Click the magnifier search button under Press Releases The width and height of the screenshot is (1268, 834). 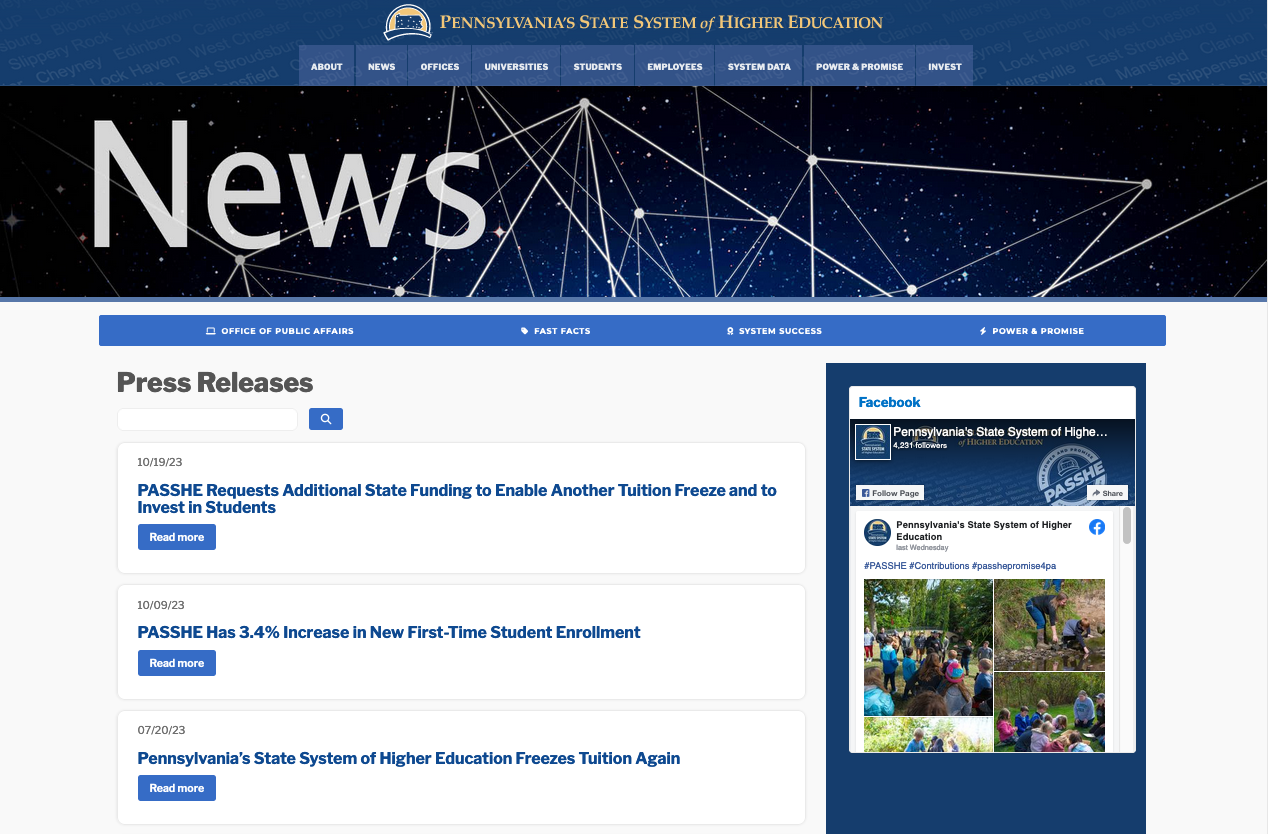[x=326, y=419]
